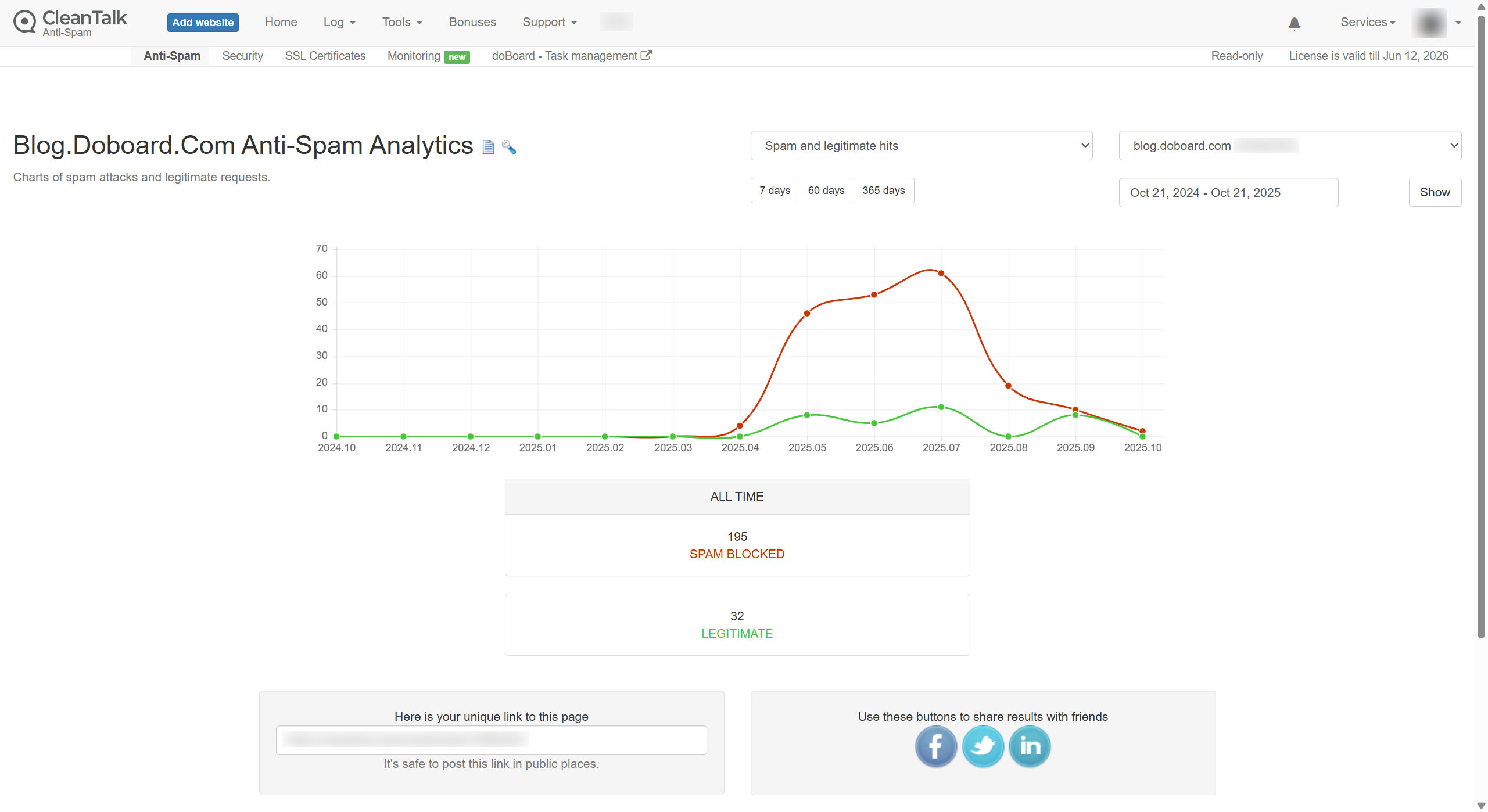Select the 60 days range
This screenshot has width=1488, height=812.
tap(826, 191)
